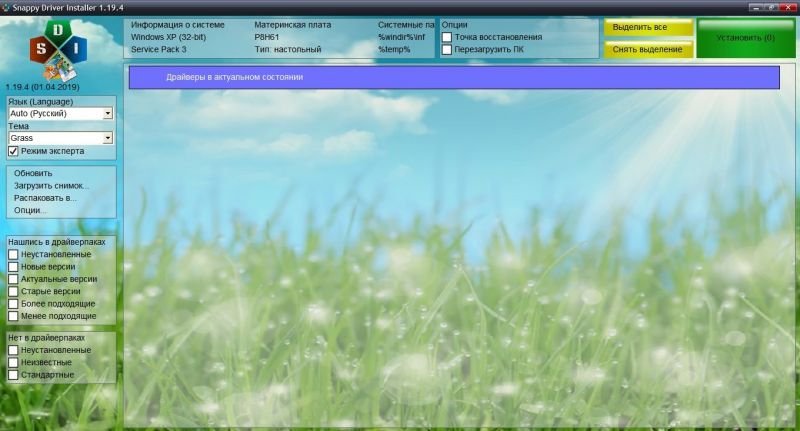The width and height of the screenshot is (800, 431).
Task: Open the Тема Grass theme dropdown
Action: [60, 138]
